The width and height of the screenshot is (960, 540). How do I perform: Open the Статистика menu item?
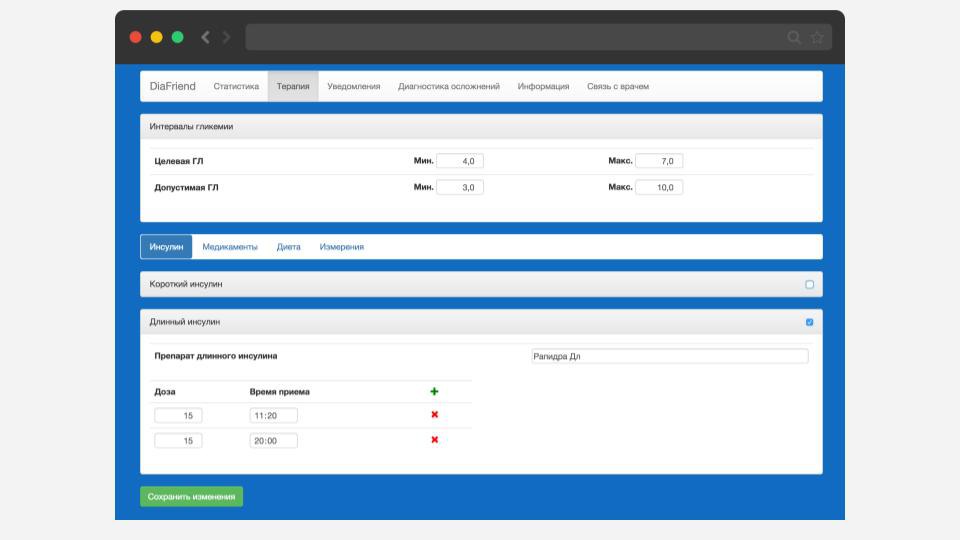pyautogui.click(x=236, y=87)
